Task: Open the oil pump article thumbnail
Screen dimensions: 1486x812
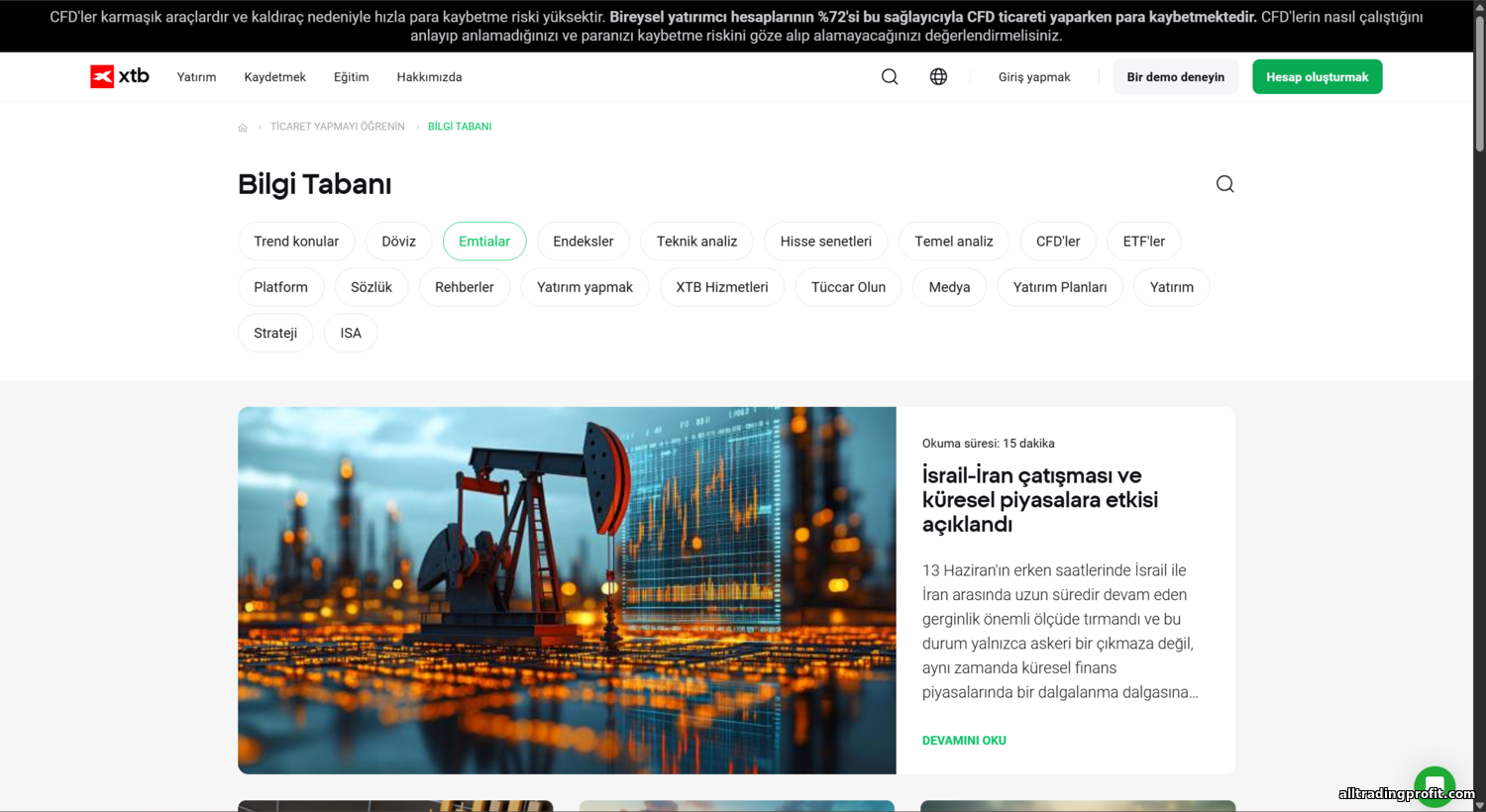Action: [567, 590]
